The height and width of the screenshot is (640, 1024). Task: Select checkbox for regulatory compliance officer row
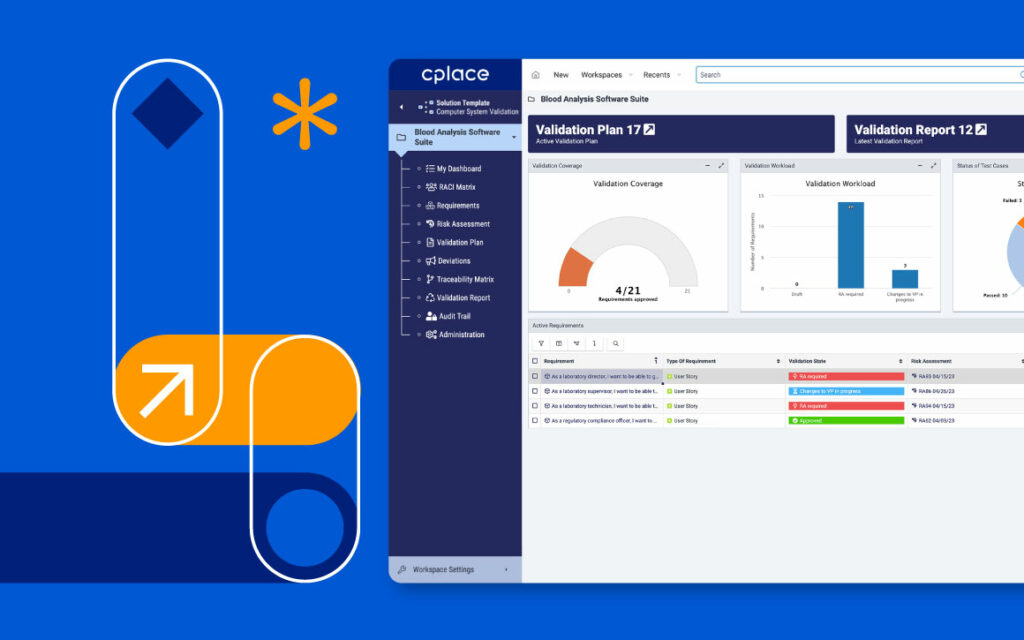tap(535, 421)
